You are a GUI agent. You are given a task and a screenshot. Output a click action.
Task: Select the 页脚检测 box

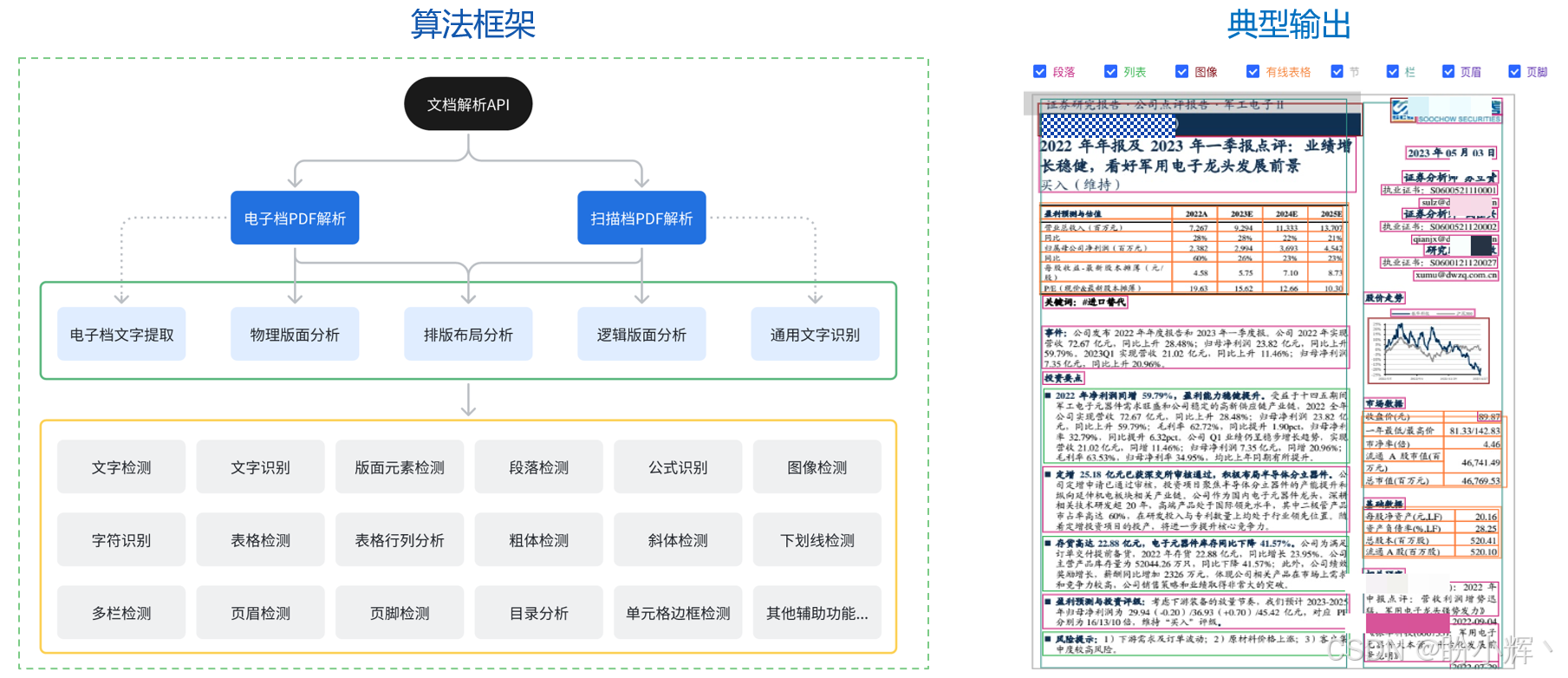click(400, 612)
